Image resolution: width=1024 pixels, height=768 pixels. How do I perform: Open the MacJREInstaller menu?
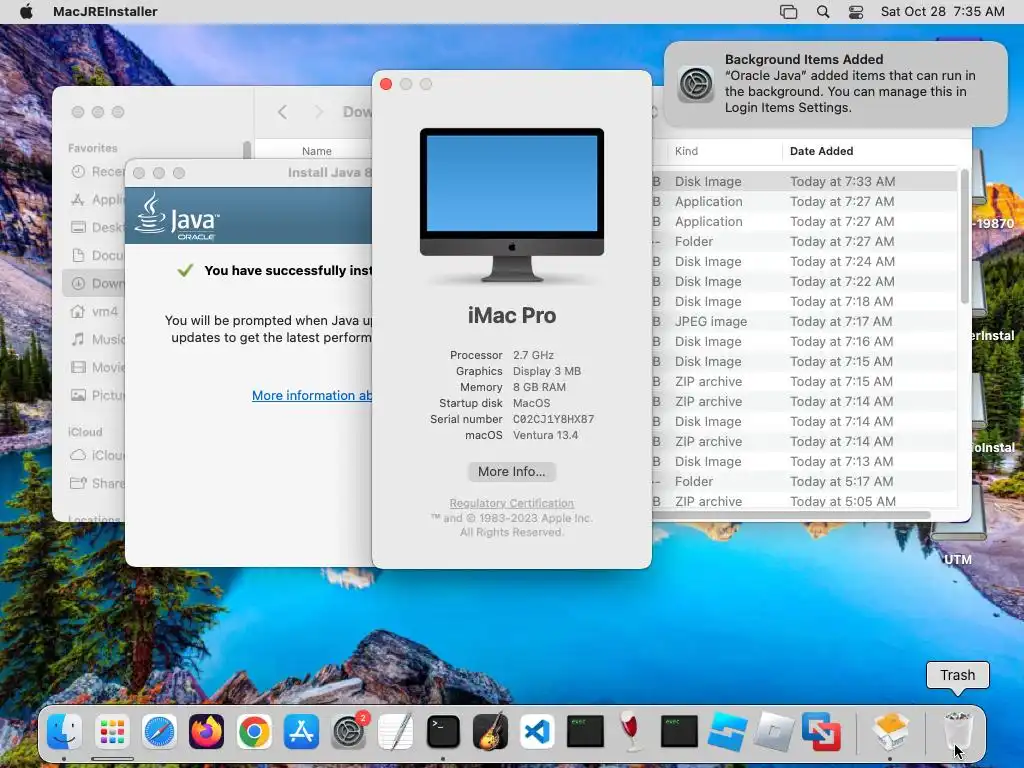tap(105, 11)
